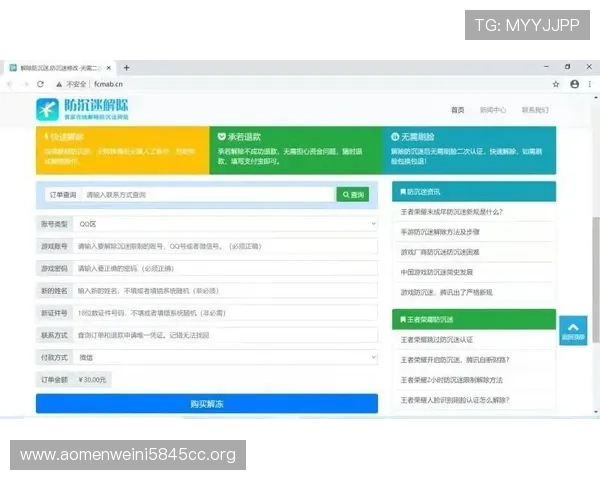
Task: Open a new tab with plus button
Action: point(126,68)
